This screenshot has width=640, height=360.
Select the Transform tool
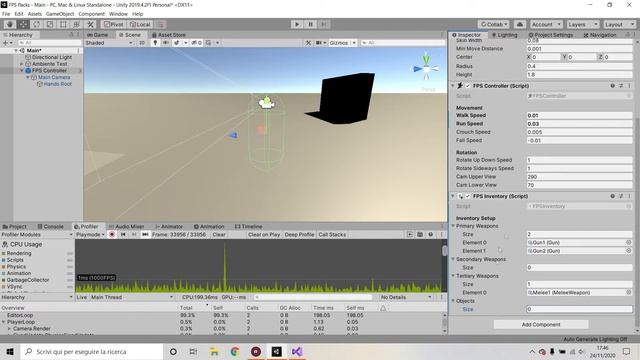pyautogui.click(x=77, y=24)
